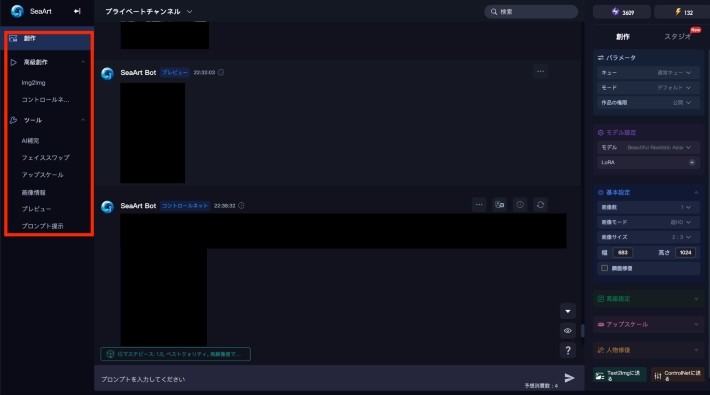The image size is (710, 395).
Task: Click the green prompt suggestion chip
Action: click(x=176, y=354)
